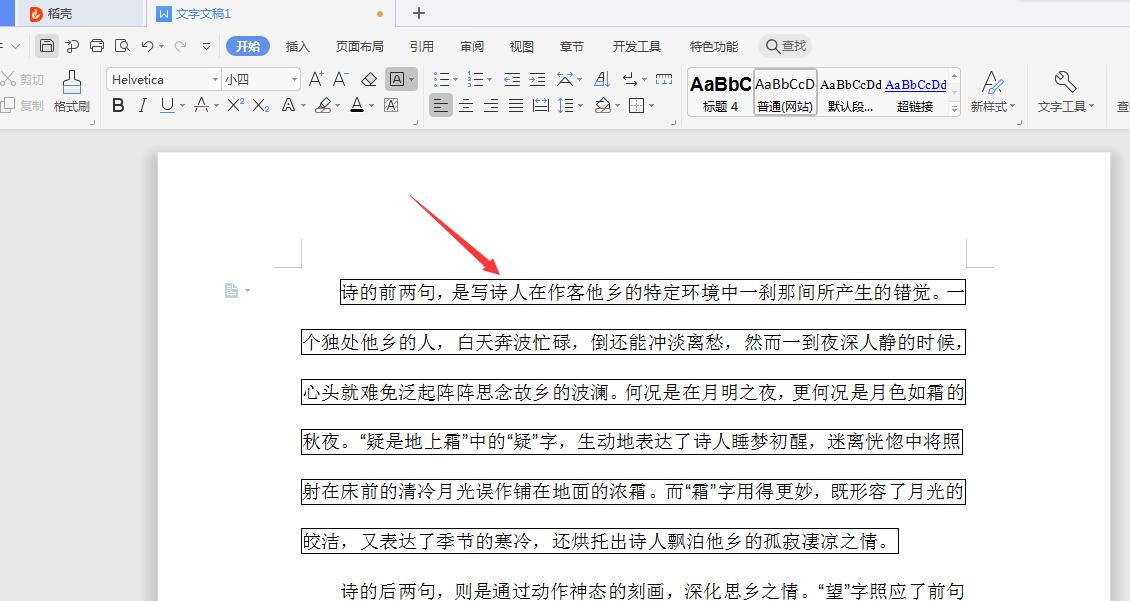Click the Clear Formatting eraser icon
Image resolution: width=1130 pixels, height=601 pixels.
(368, 79)
